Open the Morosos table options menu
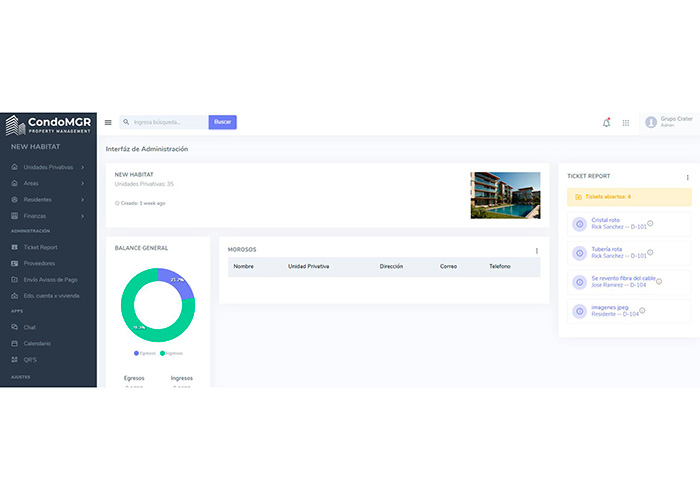This screenshot has width=700, height=500. pyautogui.click(x=536, y=250)
